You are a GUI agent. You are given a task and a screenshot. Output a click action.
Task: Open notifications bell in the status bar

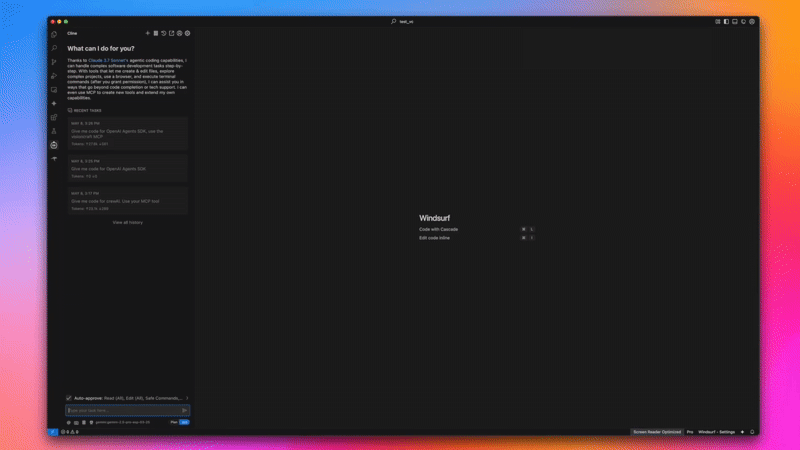[x=752, y=432]
